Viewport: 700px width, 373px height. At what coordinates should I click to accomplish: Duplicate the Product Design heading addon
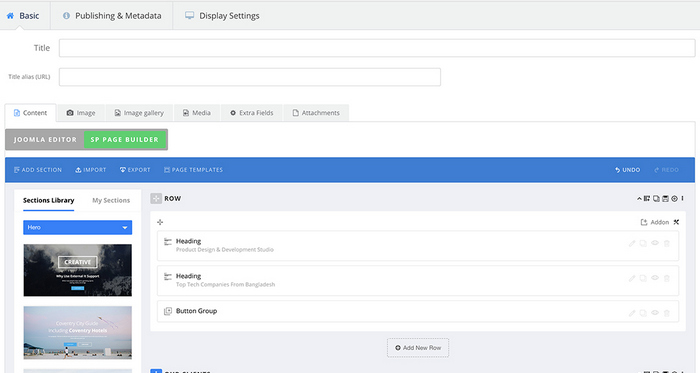click(x=643, y=244)
